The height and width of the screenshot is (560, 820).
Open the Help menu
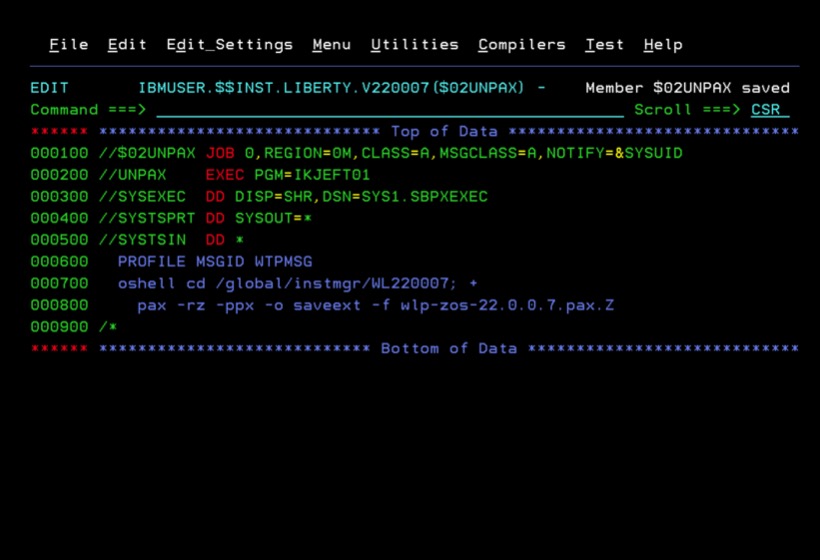[x=663, y=45]
